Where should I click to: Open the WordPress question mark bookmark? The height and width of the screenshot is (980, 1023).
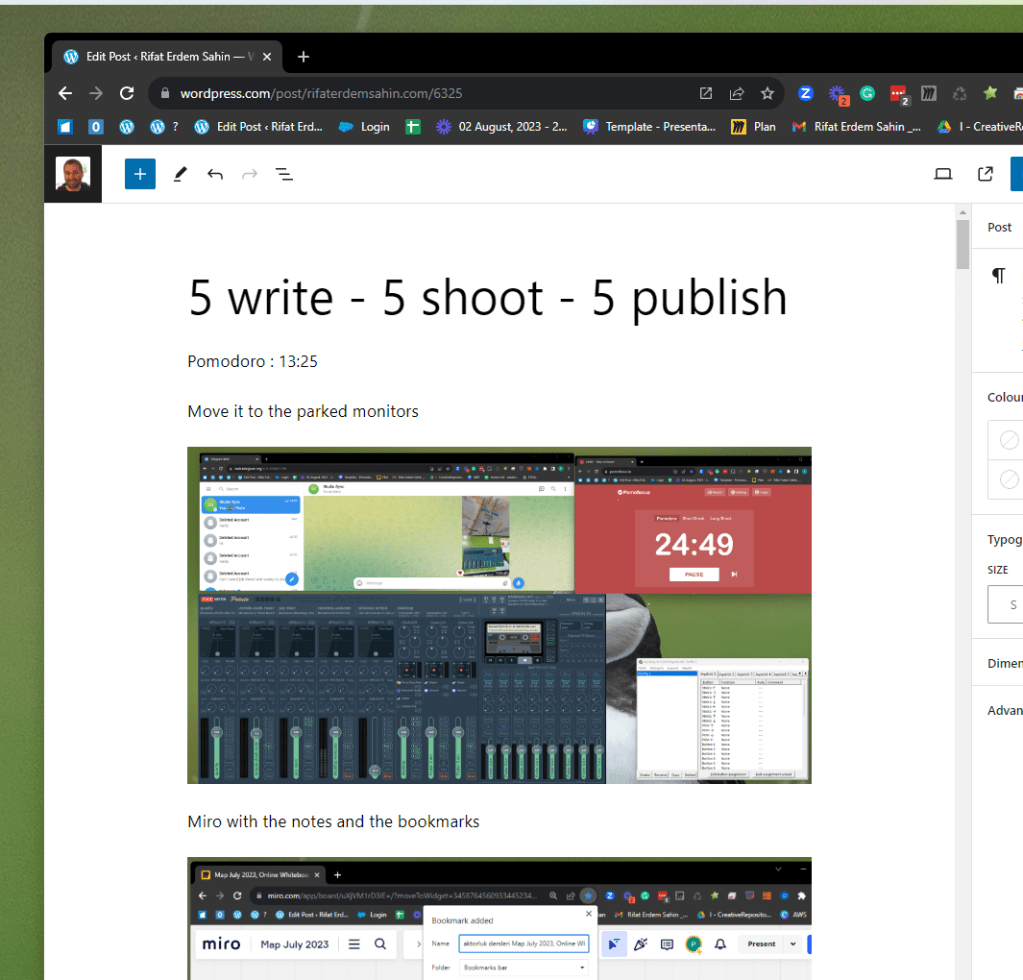point(164,127)
